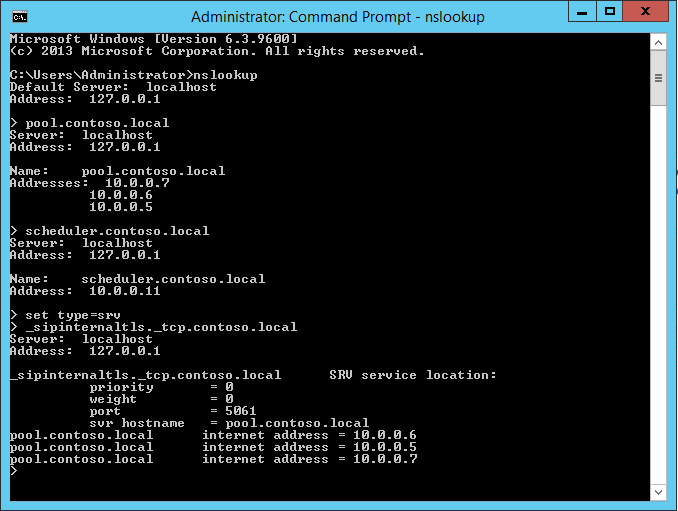
Task: Click the 'Address: 10.0.0.11' line
Action: coord(85,291)
